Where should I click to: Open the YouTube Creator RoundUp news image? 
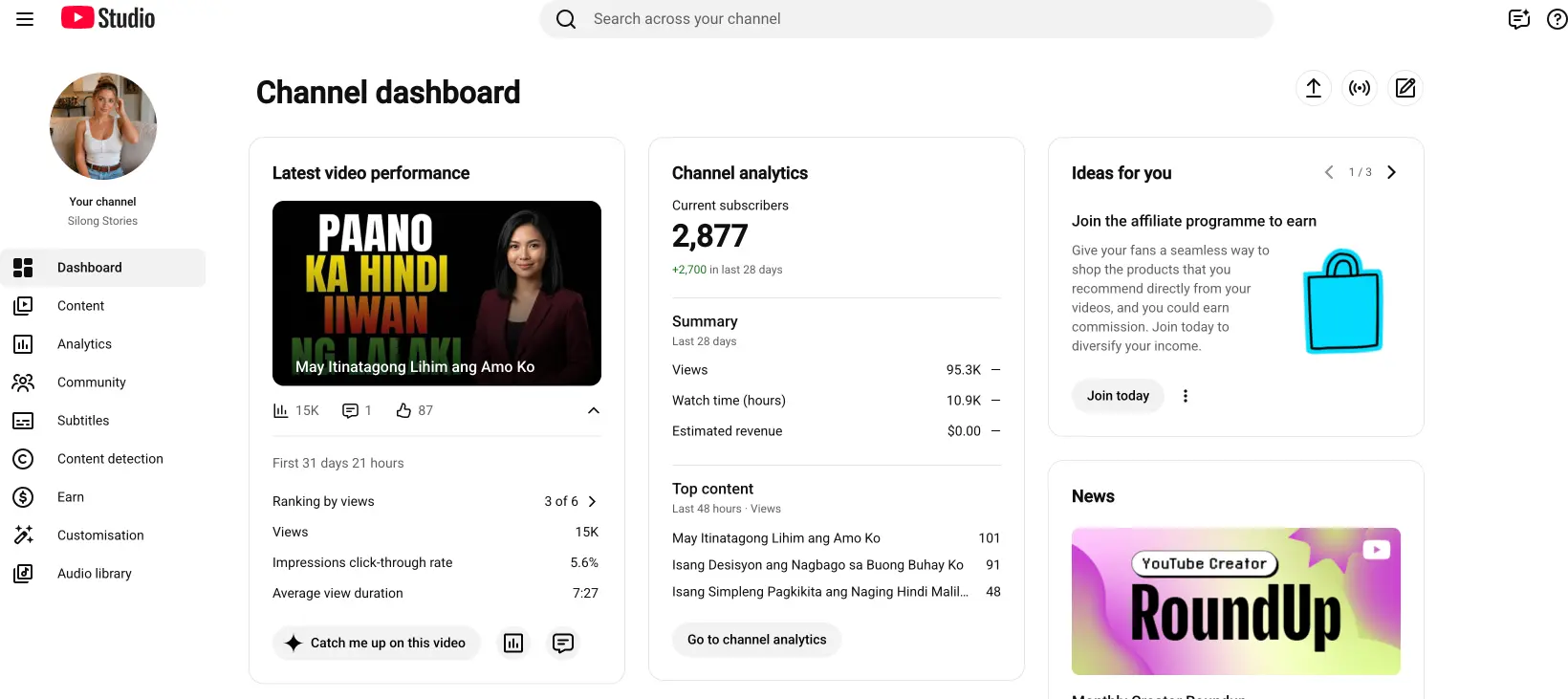1236,601
